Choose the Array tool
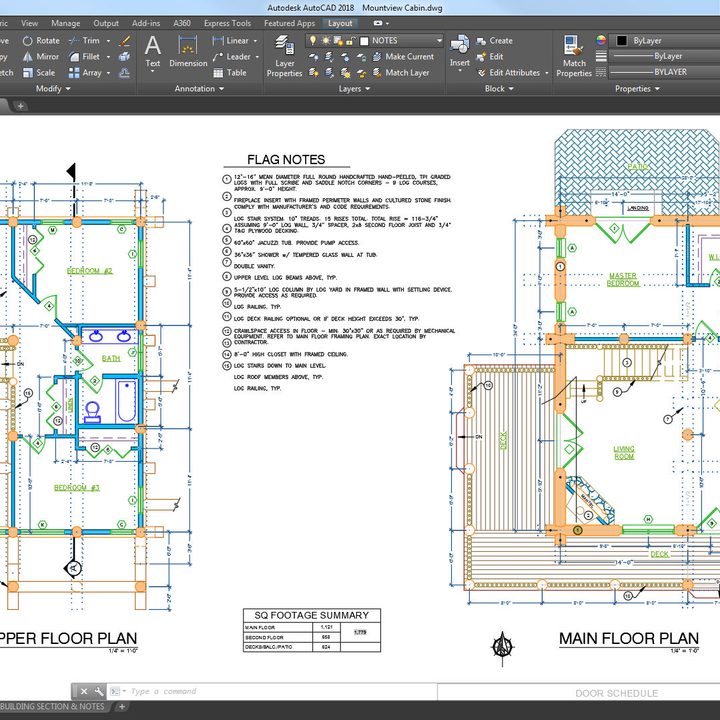This screenshot has height=720, width=720. pos(85,73)
